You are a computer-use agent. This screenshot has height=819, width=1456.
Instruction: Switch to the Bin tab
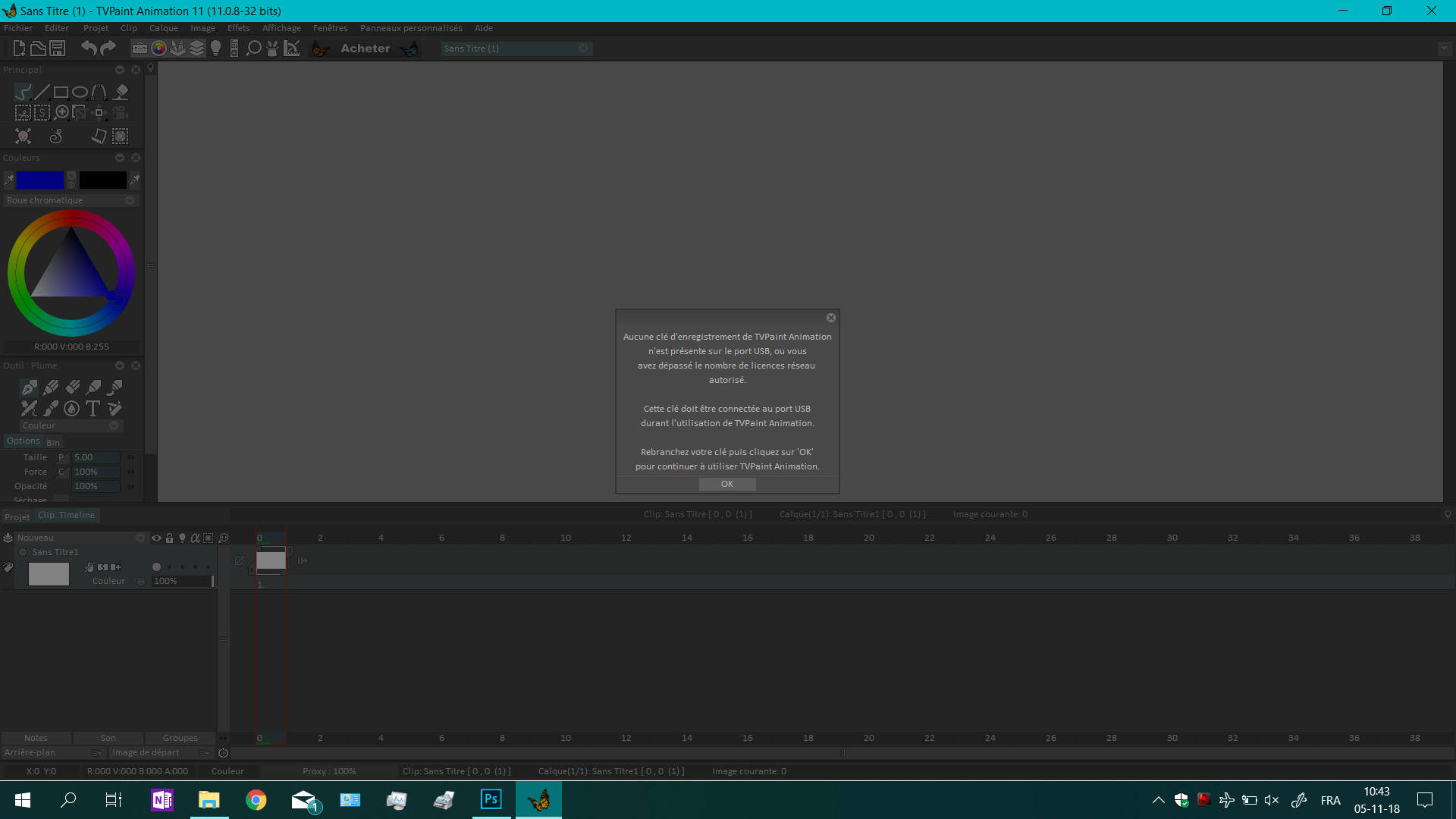(53, 442)
